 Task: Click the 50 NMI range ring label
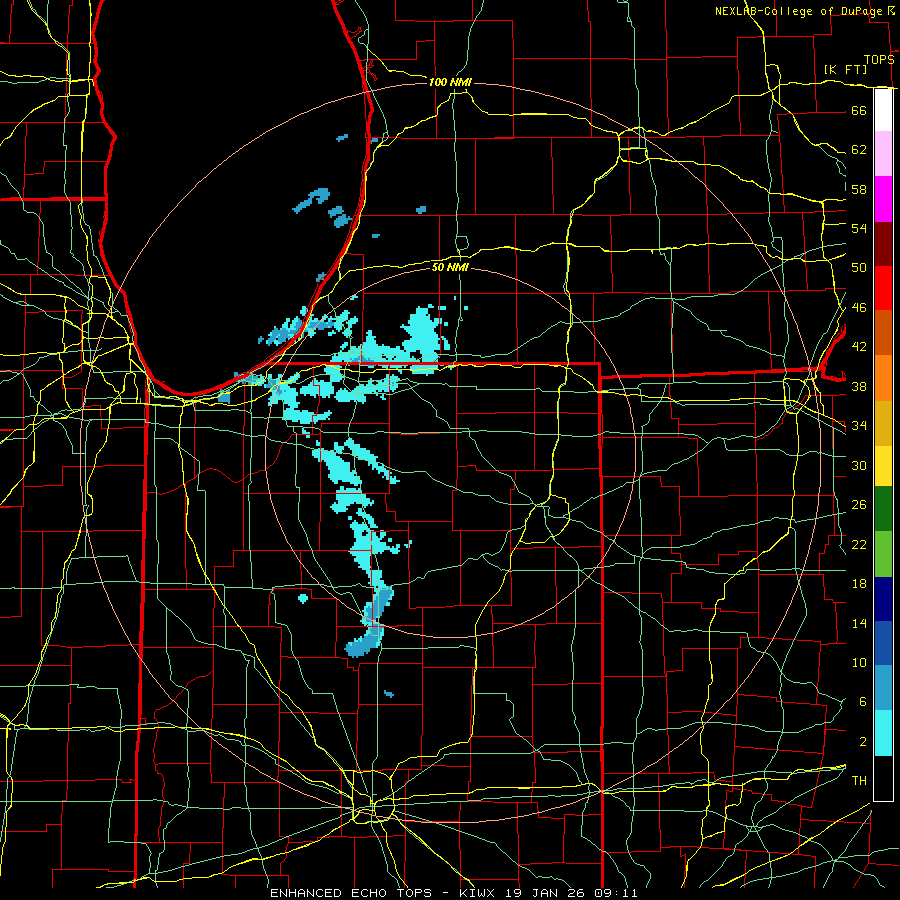[450, 267]
